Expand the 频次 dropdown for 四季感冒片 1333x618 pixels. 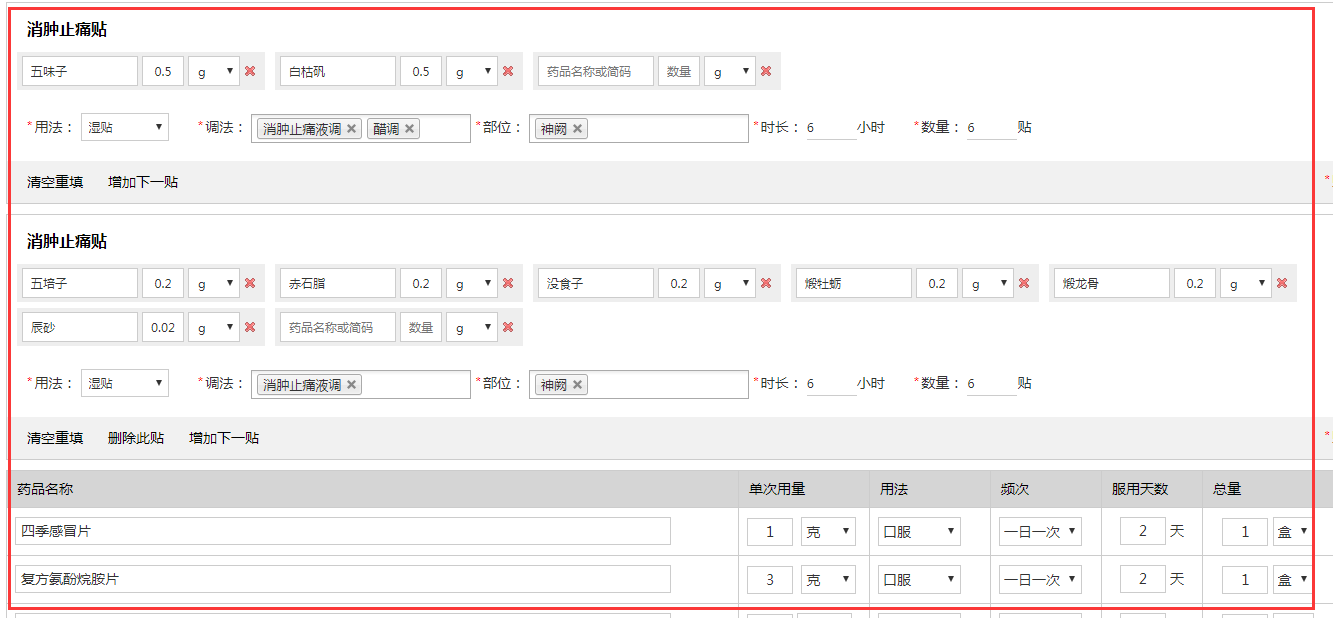pos(1040,532)
